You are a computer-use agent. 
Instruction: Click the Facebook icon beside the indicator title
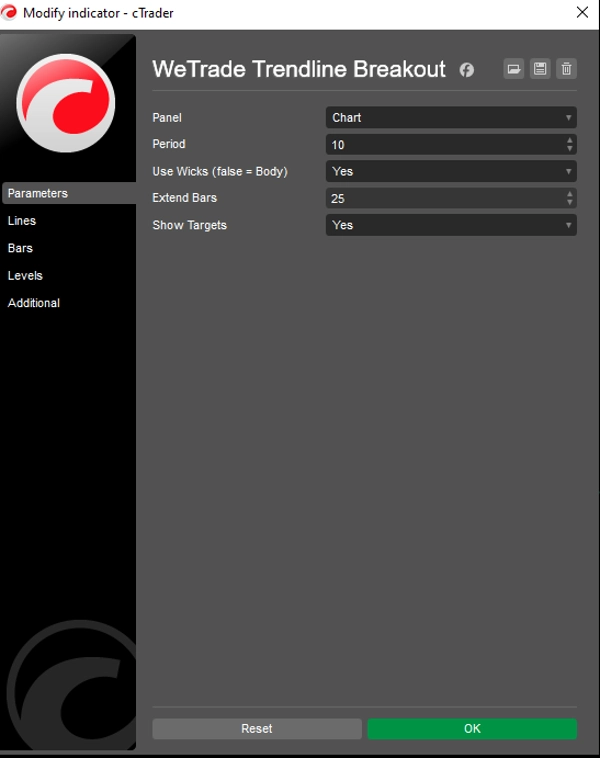pos(466,70)
